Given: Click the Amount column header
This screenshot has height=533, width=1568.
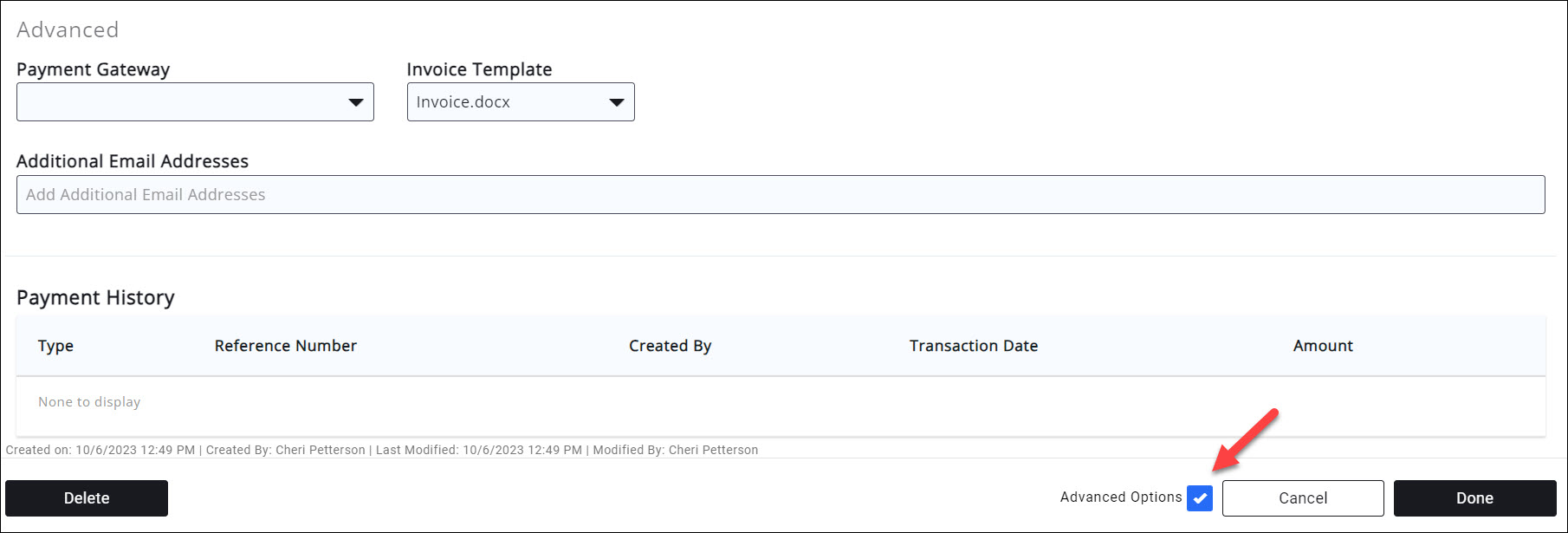Looking at the screenshot, I should 1322,346.
